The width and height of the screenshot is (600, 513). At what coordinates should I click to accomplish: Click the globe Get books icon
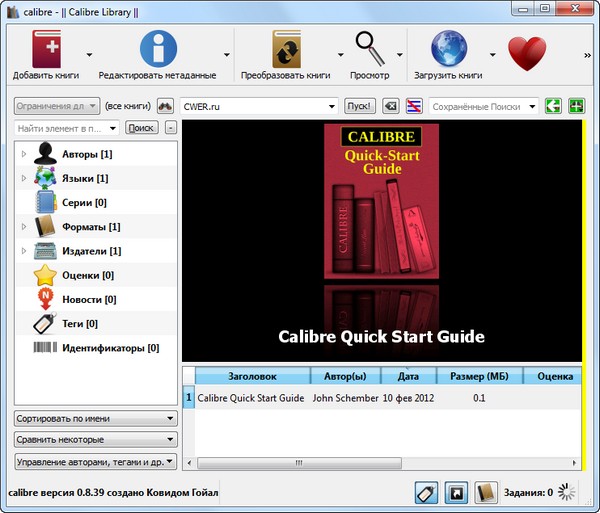click(x=449, y=49)
